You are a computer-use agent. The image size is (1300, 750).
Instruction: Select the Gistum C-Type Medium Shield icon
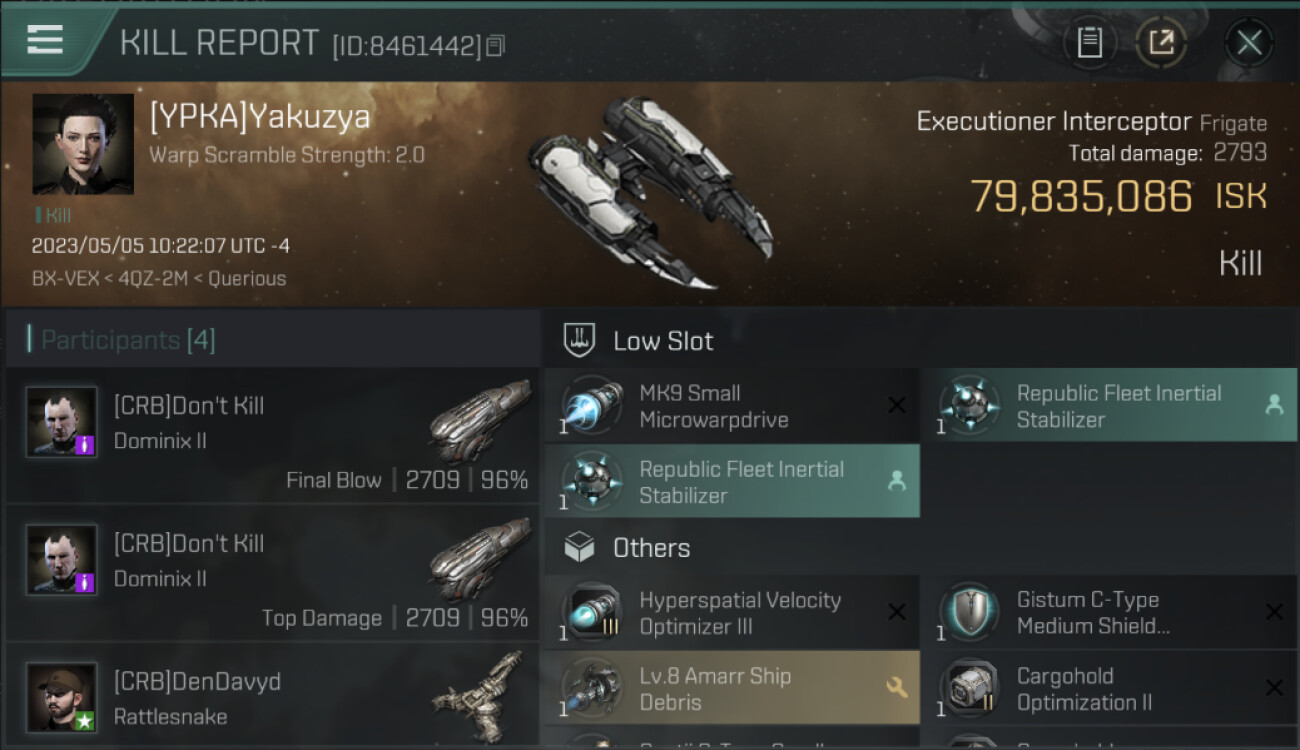coord(969,613)
